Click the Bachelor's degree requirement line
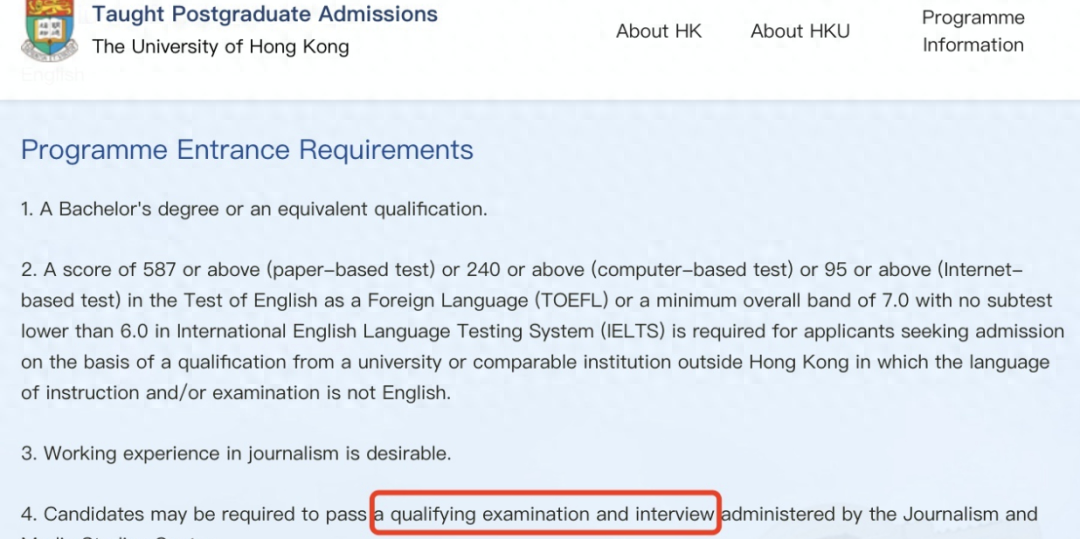1080x539 pixels. [254, 209]
